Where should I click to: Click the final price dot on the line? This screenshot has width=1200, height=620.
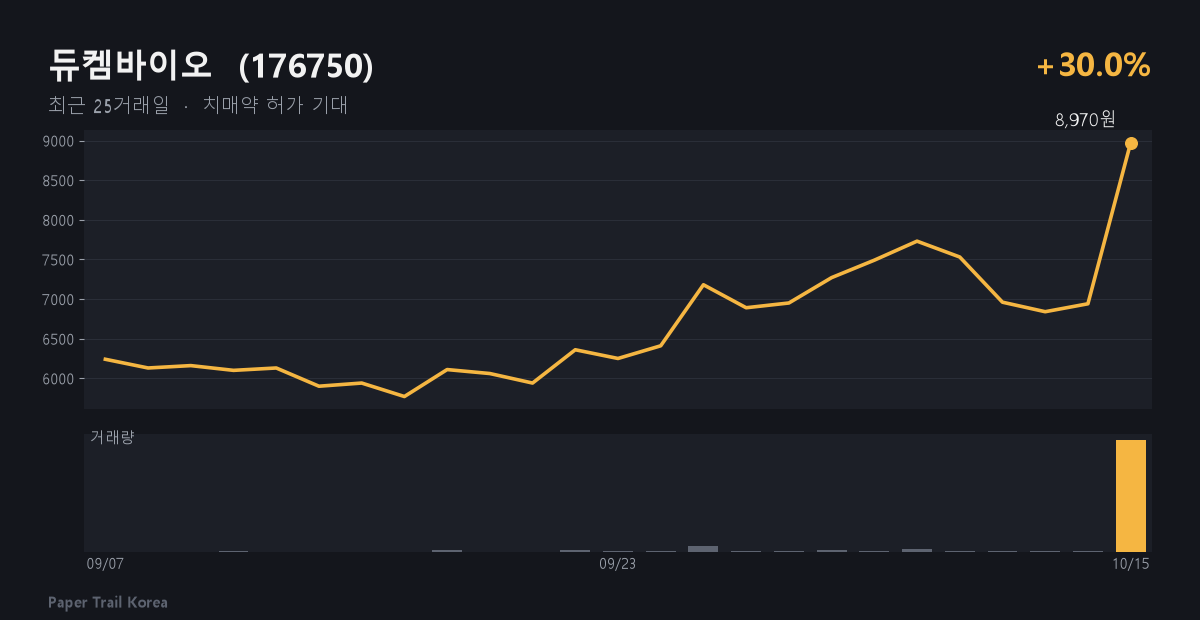(x=1131, y=143)
